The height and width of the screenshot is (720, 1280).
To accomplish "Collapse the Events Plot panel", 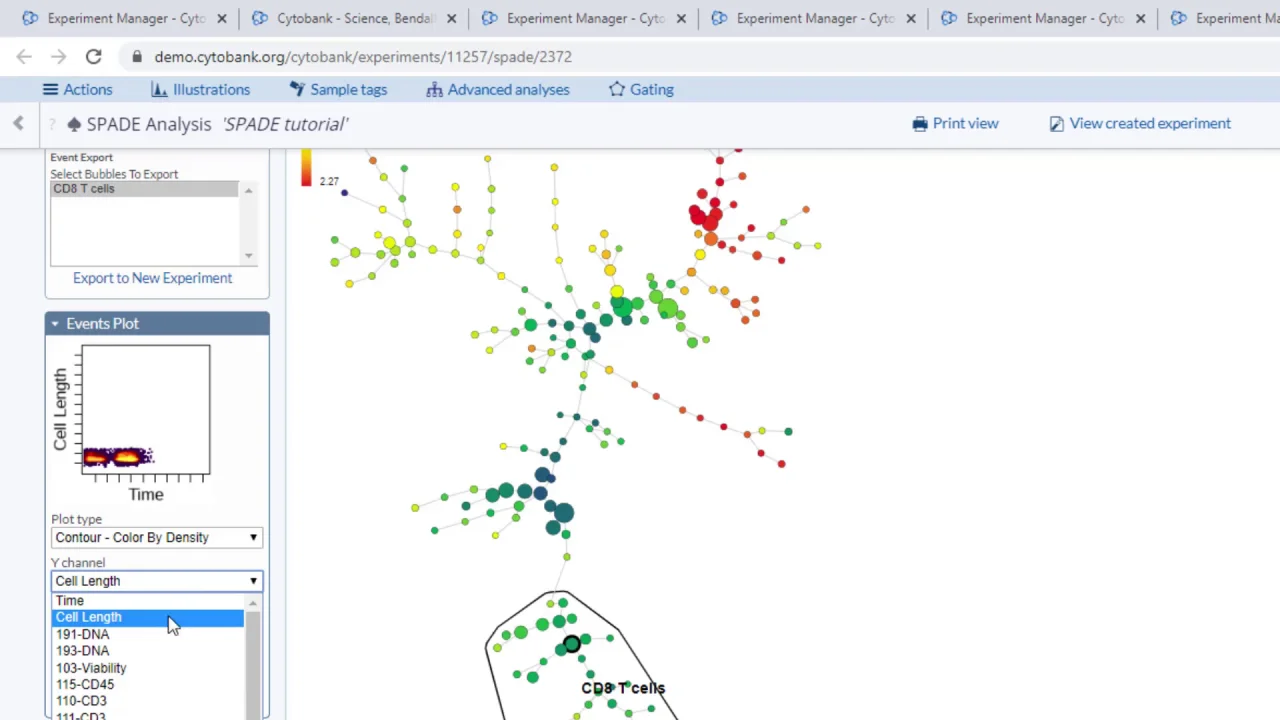I will pos(55,323).
